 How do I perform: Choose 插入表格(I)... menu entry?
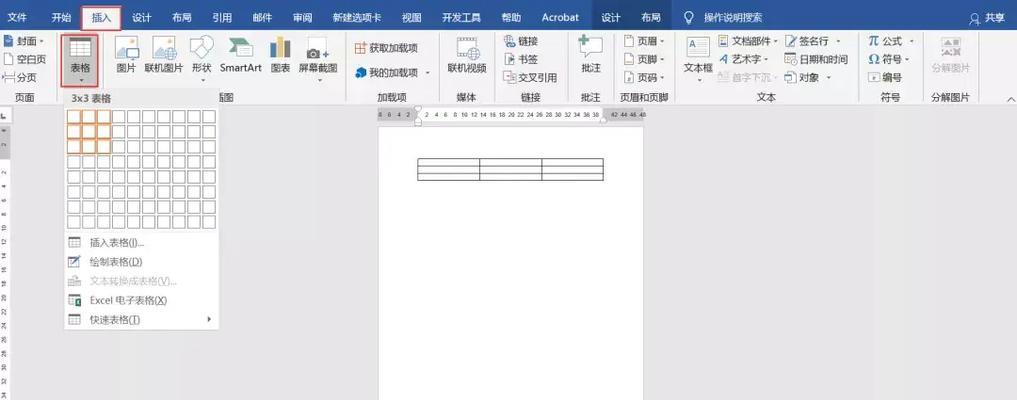point(141,242)
